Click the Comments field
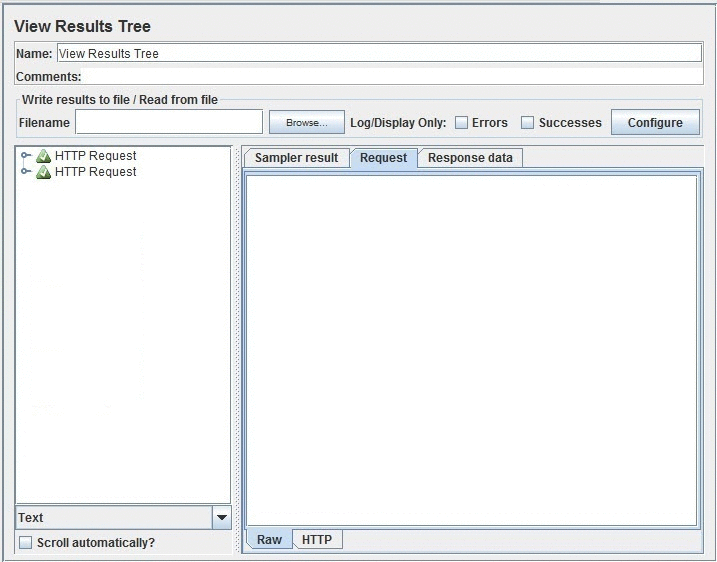Image resolution: width=717 pixels, height=562 pixels. click(x=392, y=76)
